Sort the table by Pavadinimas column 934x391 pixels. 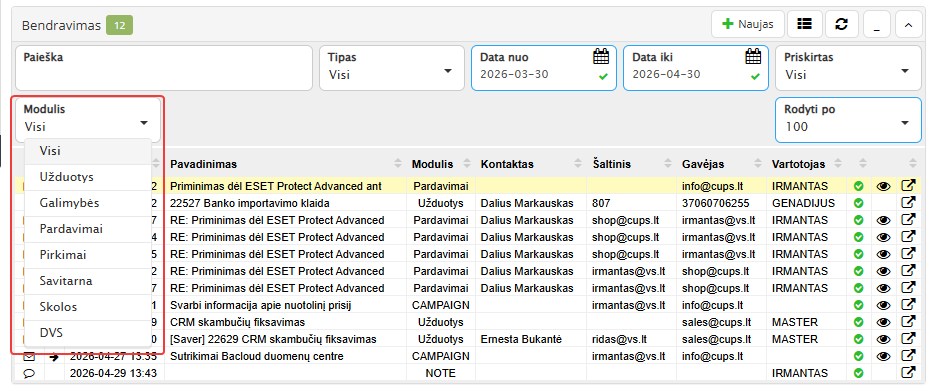tap(285, 164)
